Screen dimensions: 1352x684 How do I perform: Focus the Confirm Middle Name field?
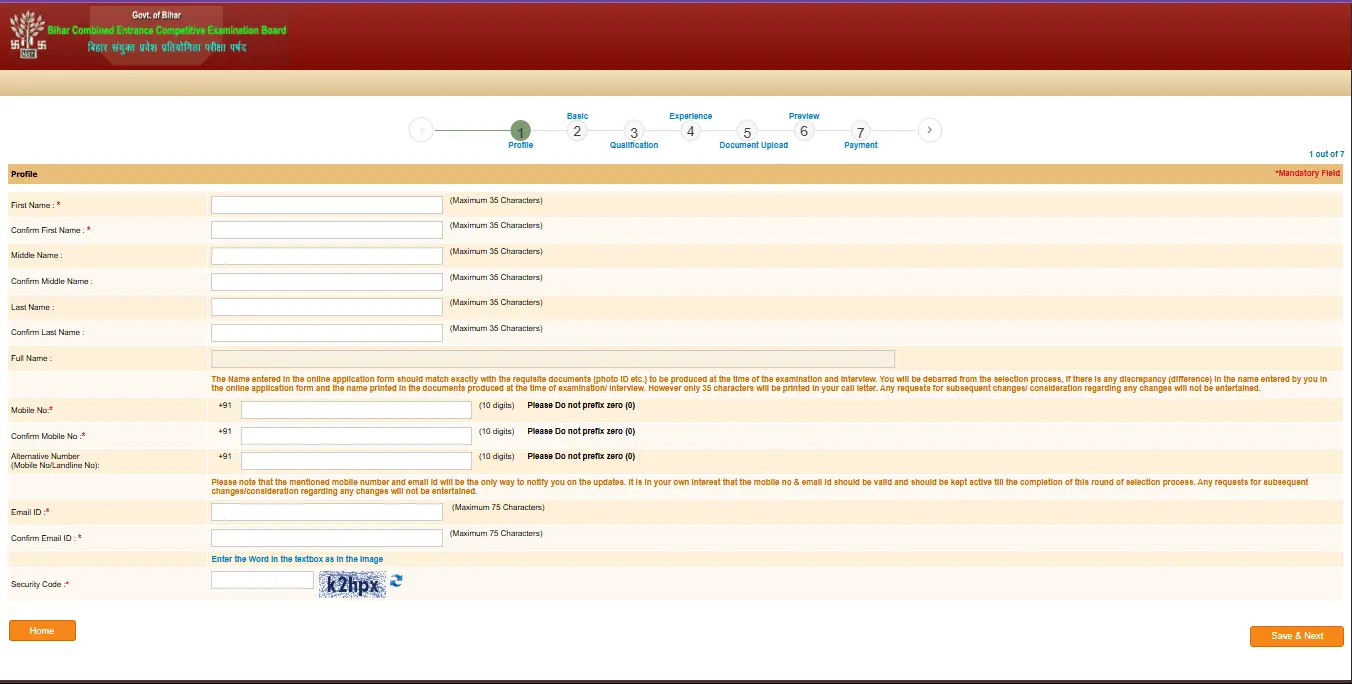pyautogui.click(x=327, y=282)
